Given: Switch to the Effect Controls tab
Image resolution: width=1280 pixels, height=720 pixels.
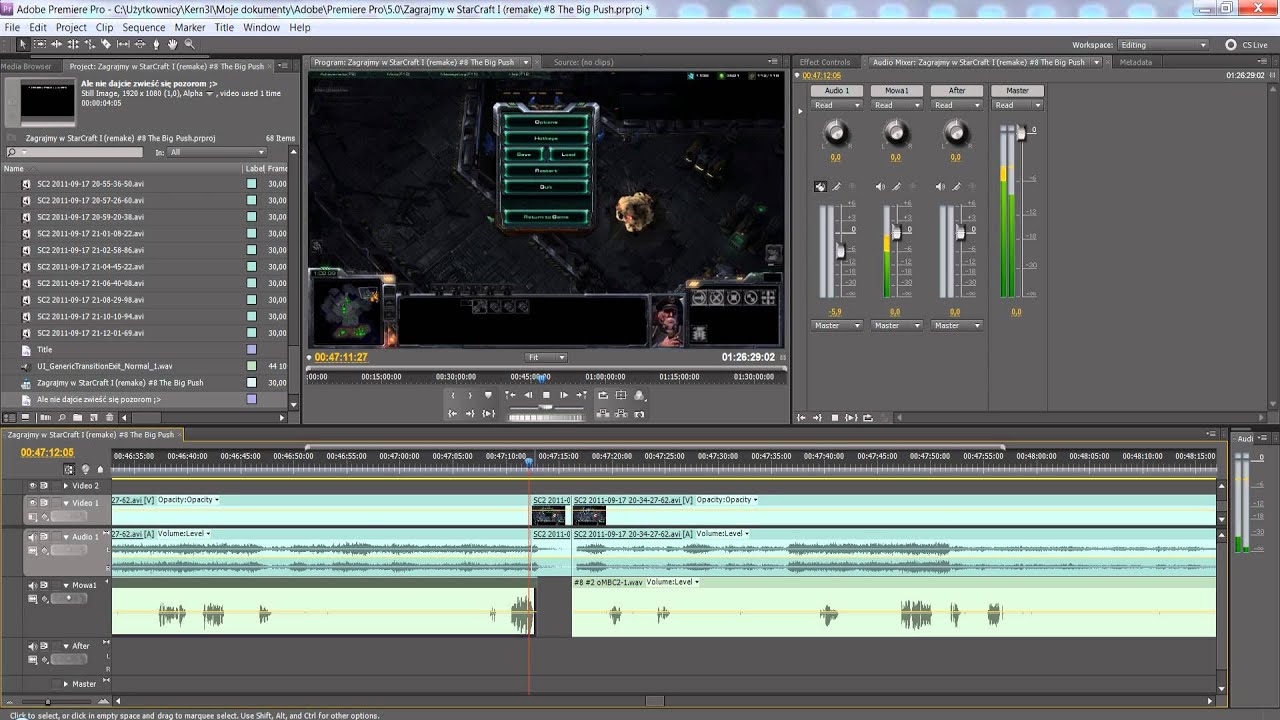Looking at the screenshot, I should 825,62.
